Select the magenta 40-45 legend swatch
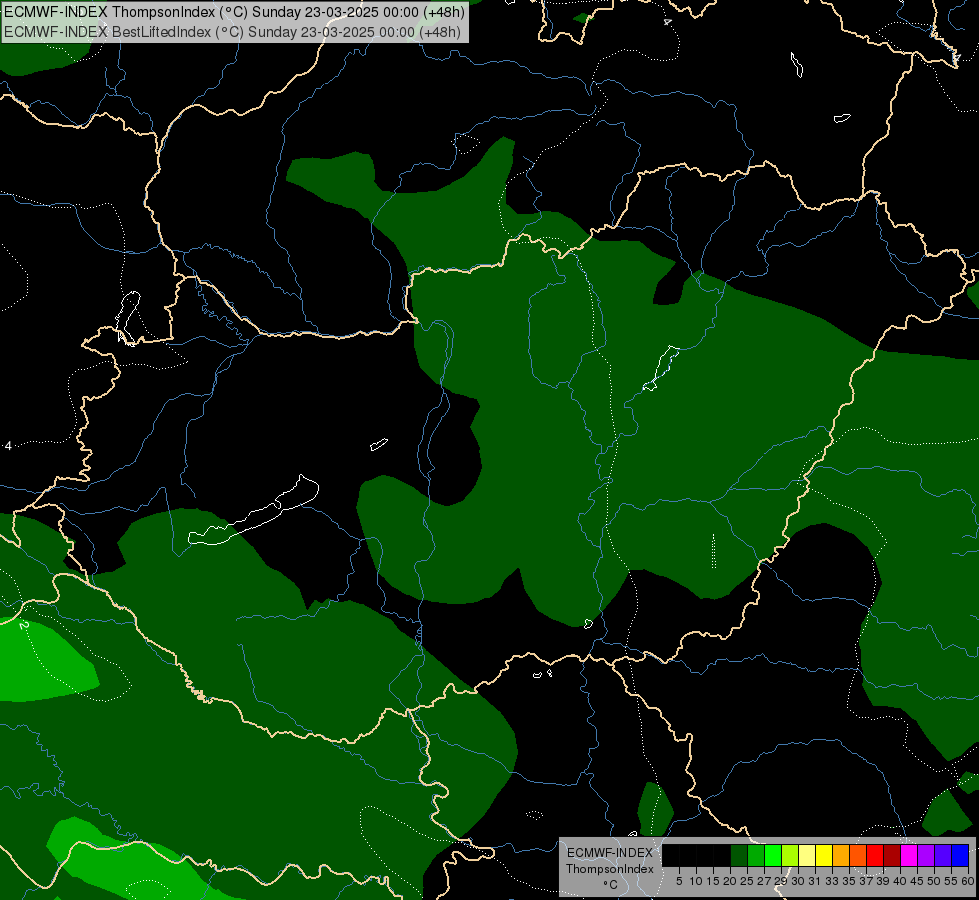The height and width of the screenshot is (900, 979). coord(909,855)
